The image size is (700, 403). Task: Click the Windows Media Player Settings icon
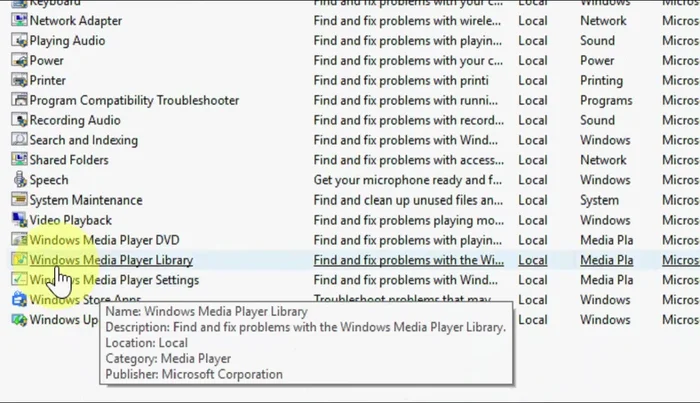coord(19,280)
